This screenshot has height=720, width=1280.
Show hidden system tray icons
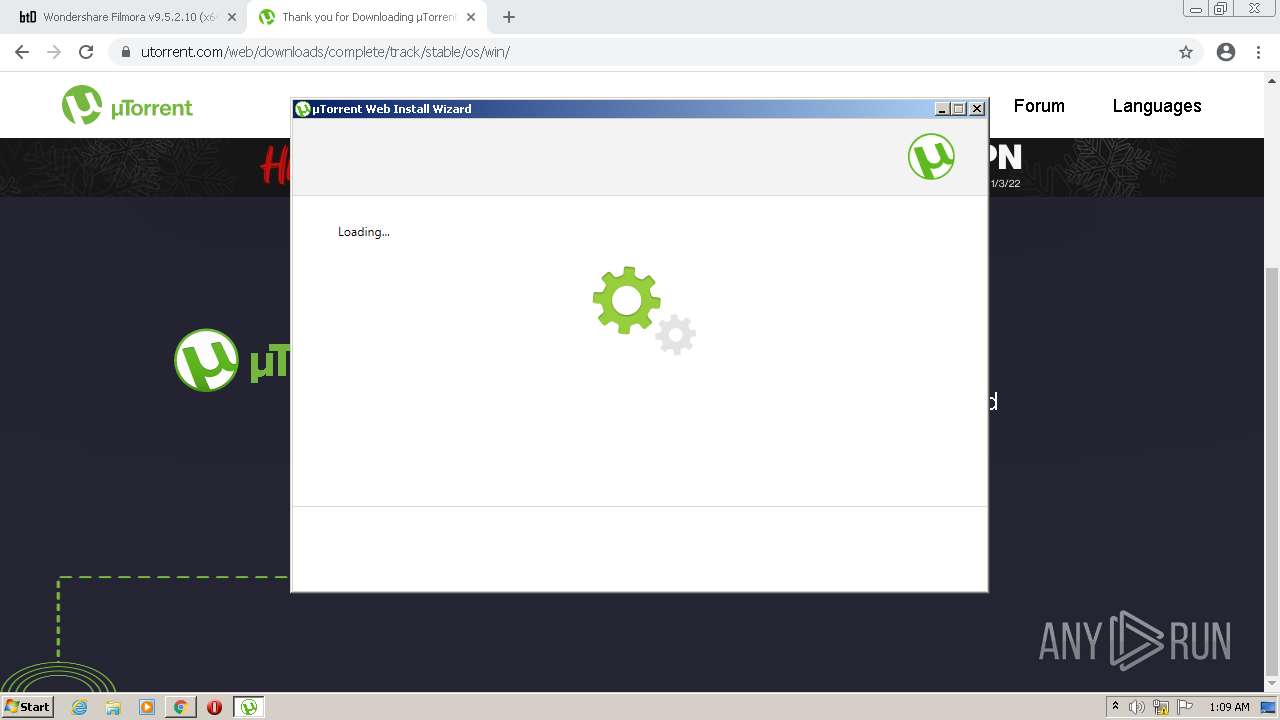(1115, 707)
